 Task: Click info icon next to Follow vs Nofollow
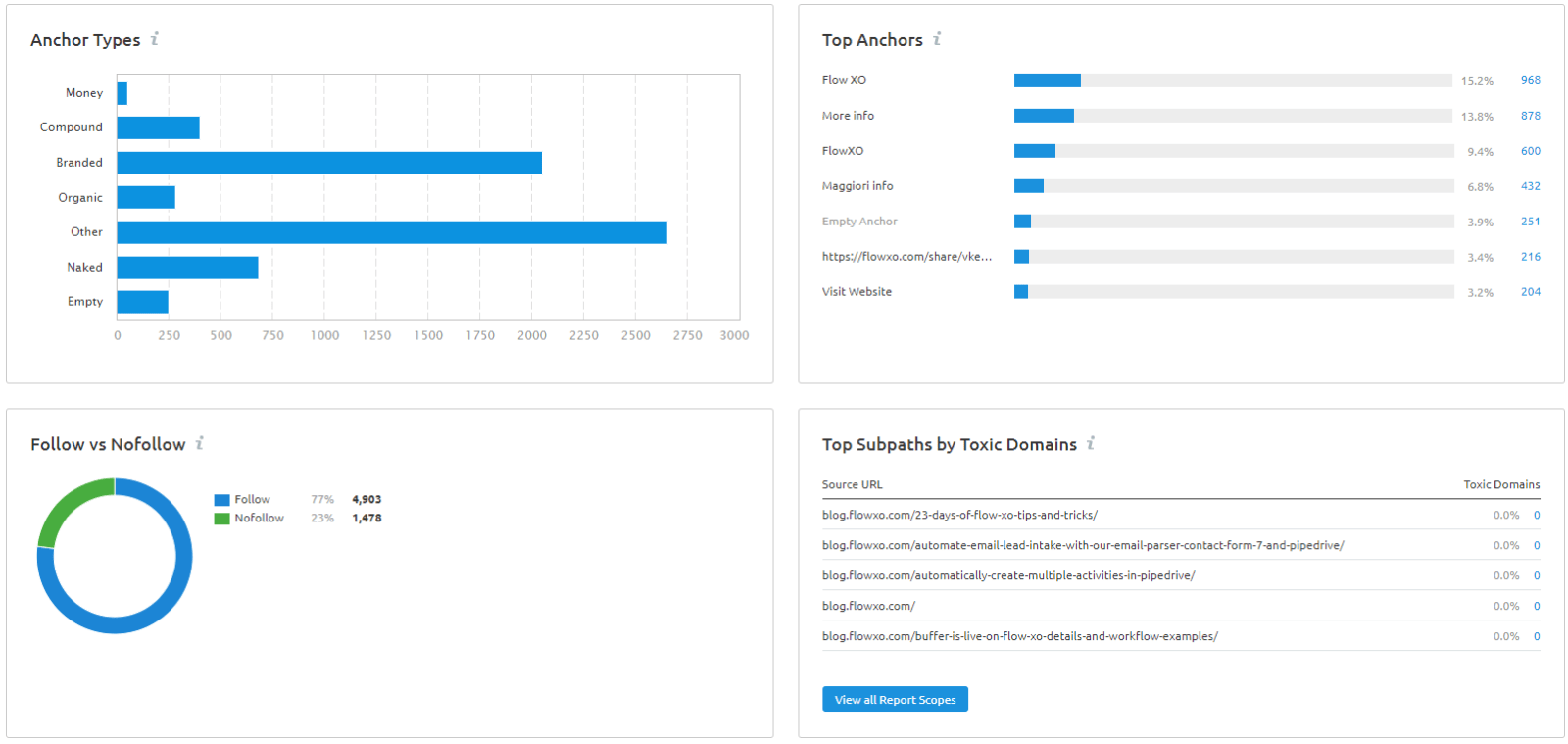tap(200, 443)
